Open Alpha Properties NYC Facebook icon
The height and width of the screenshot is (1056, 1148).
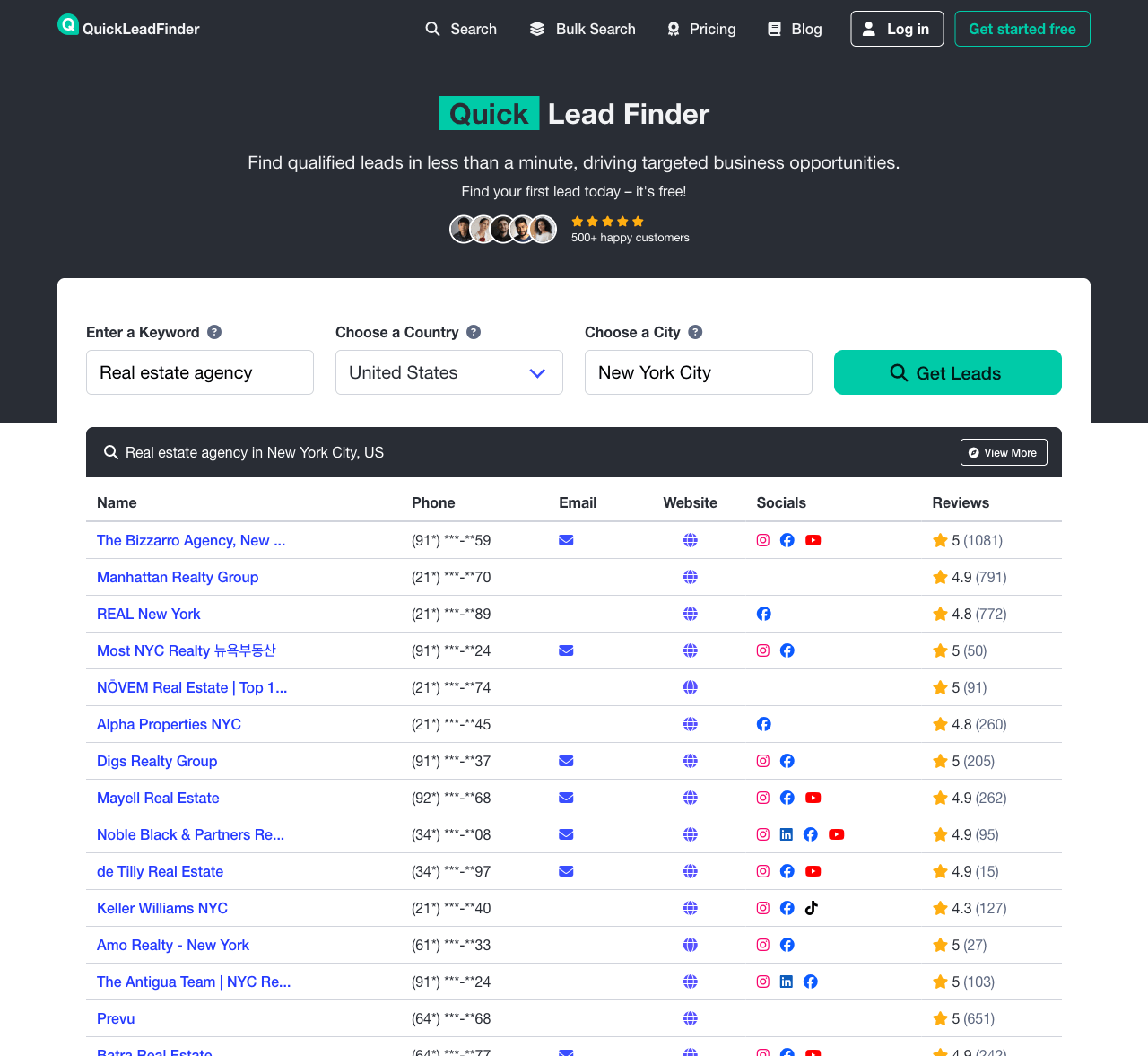click(764, 724)
